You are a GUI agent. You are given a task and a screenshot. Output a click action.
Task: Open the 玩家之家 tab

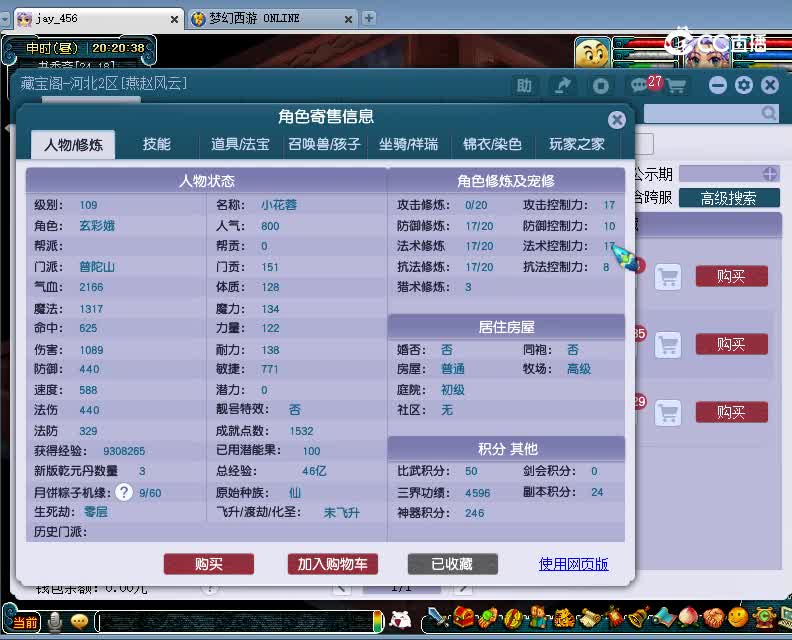[x=577, y=144]
